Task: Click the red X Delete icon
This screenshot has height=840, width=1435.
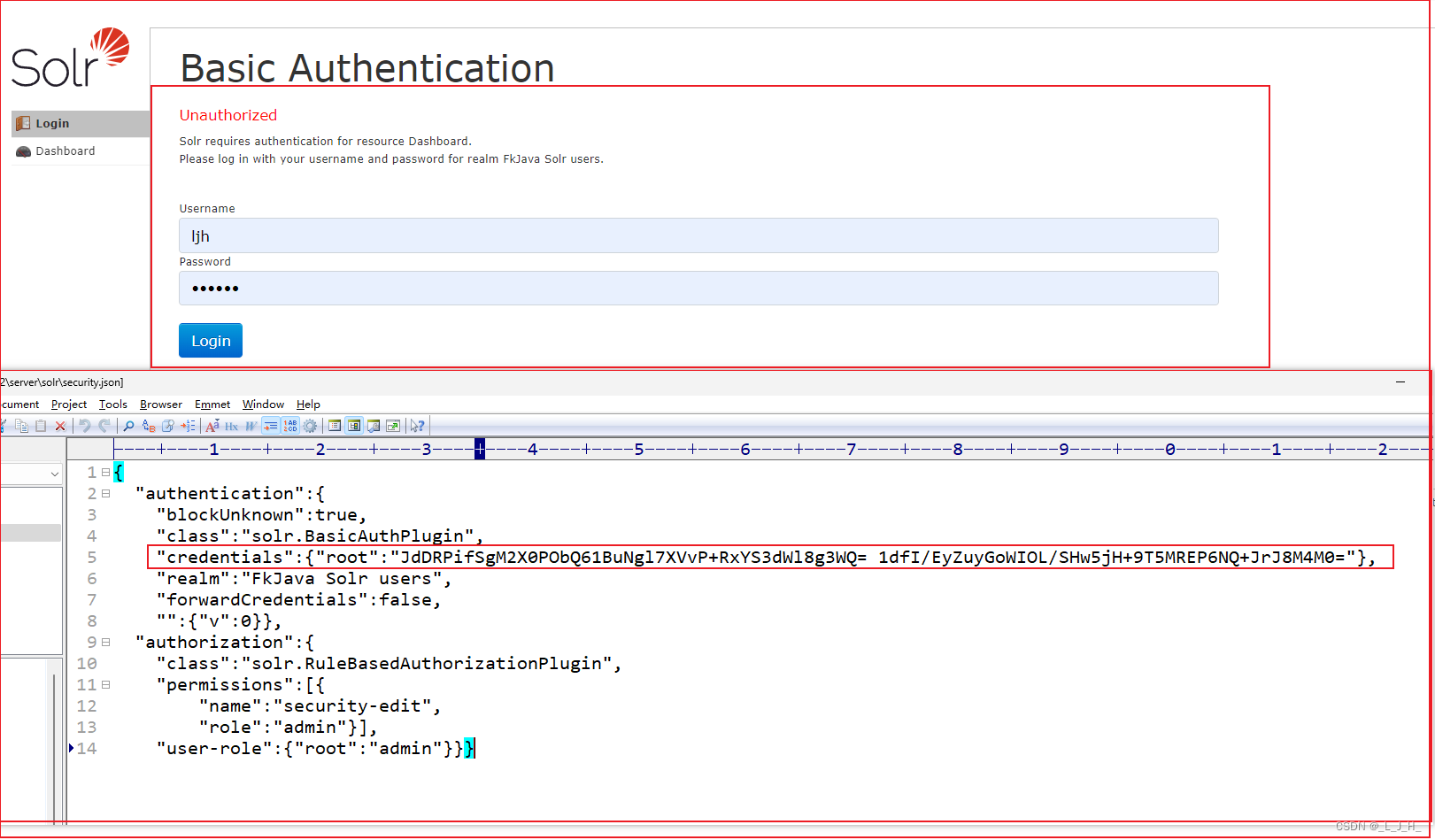Action: pos(60,426)
